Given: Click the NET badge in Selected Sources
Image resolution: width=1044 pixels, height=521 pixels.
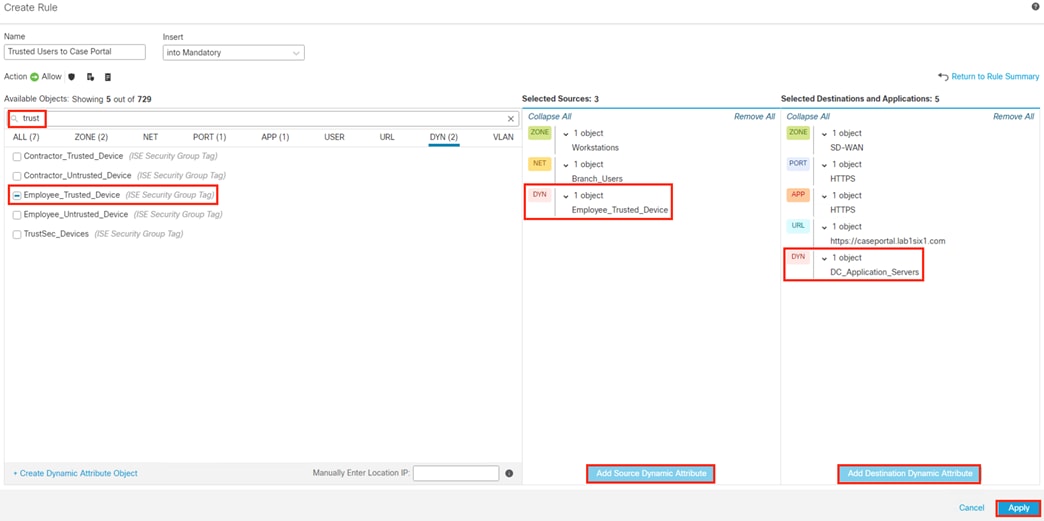Looking at the screenshot, I should [539, 164].
